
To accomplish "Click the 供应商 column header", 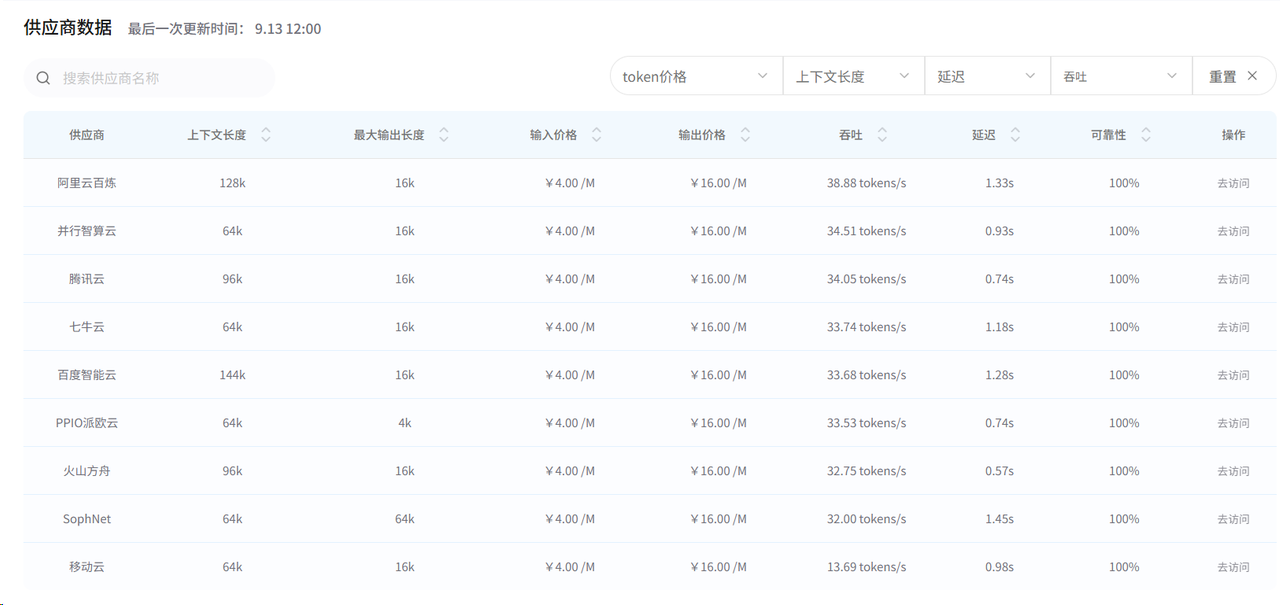I will coord(87,135).
